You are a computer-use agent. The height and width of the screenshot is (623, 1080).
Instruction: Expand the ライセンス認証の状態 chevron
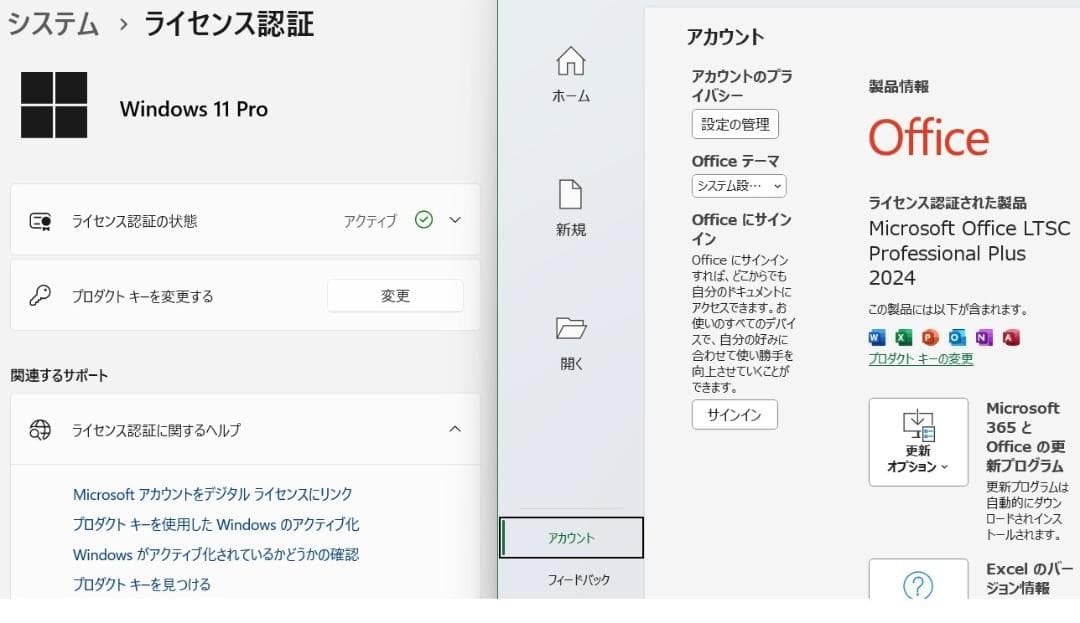455,219
